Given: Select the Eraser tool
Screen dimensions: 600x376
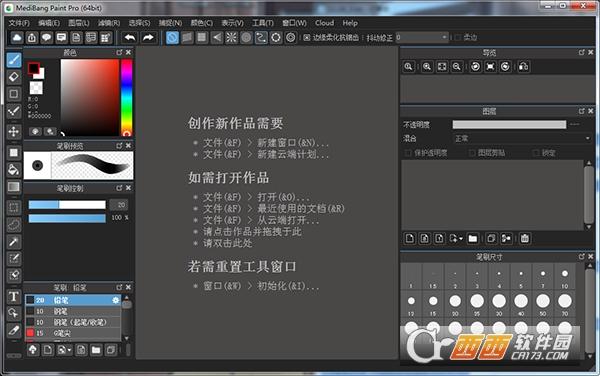Looking at the screenshot, I should tap(14, 77).
